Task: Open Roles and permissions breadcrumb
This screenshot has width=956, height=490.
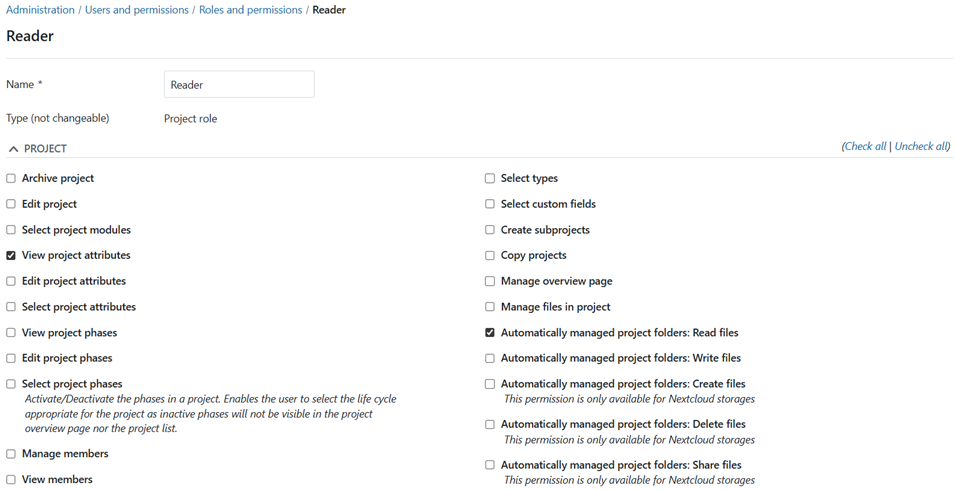Action: (251, 10)
